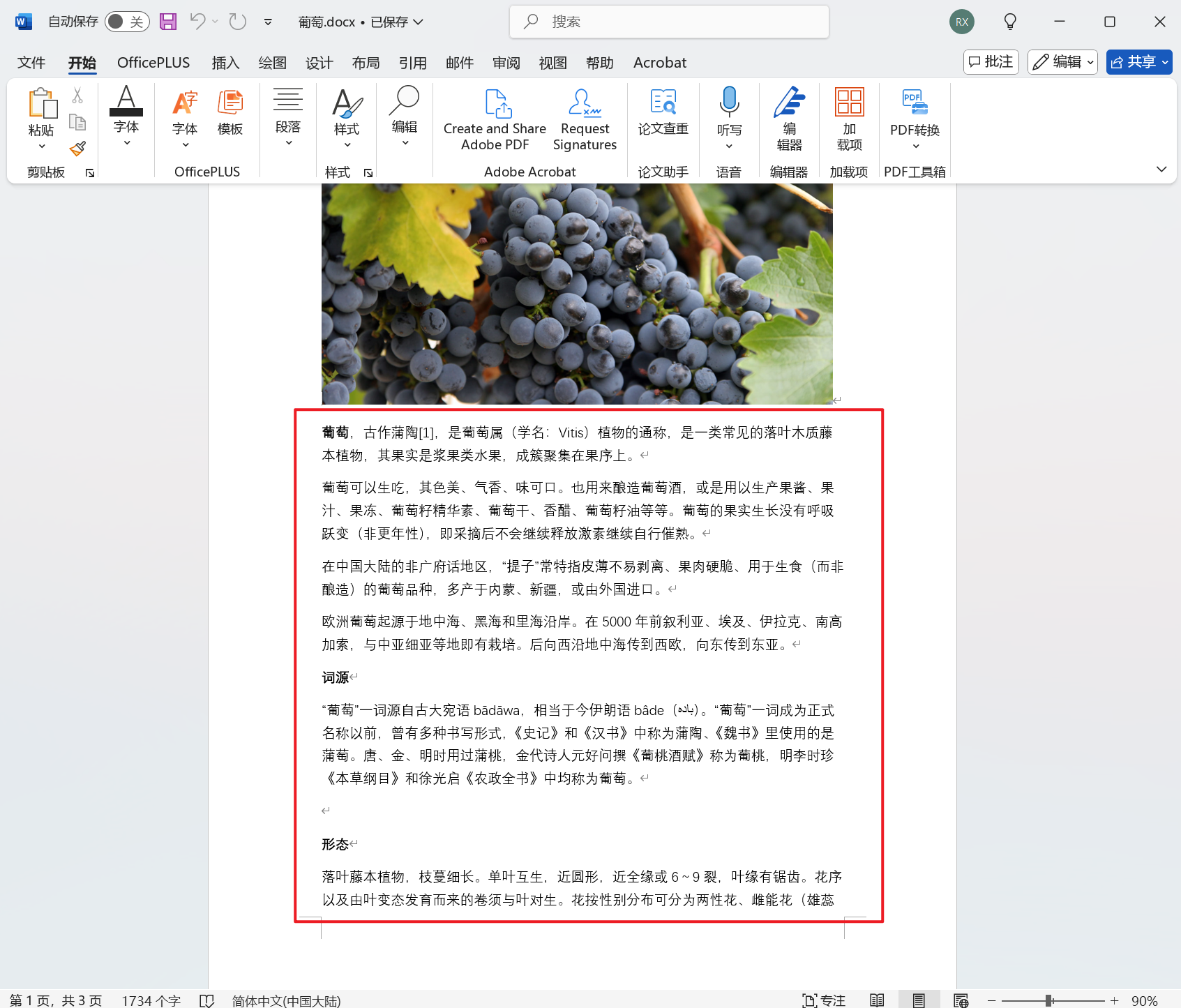Expand the 已保存 save status dropdown
The image size is (1181, 1008).
417,22
